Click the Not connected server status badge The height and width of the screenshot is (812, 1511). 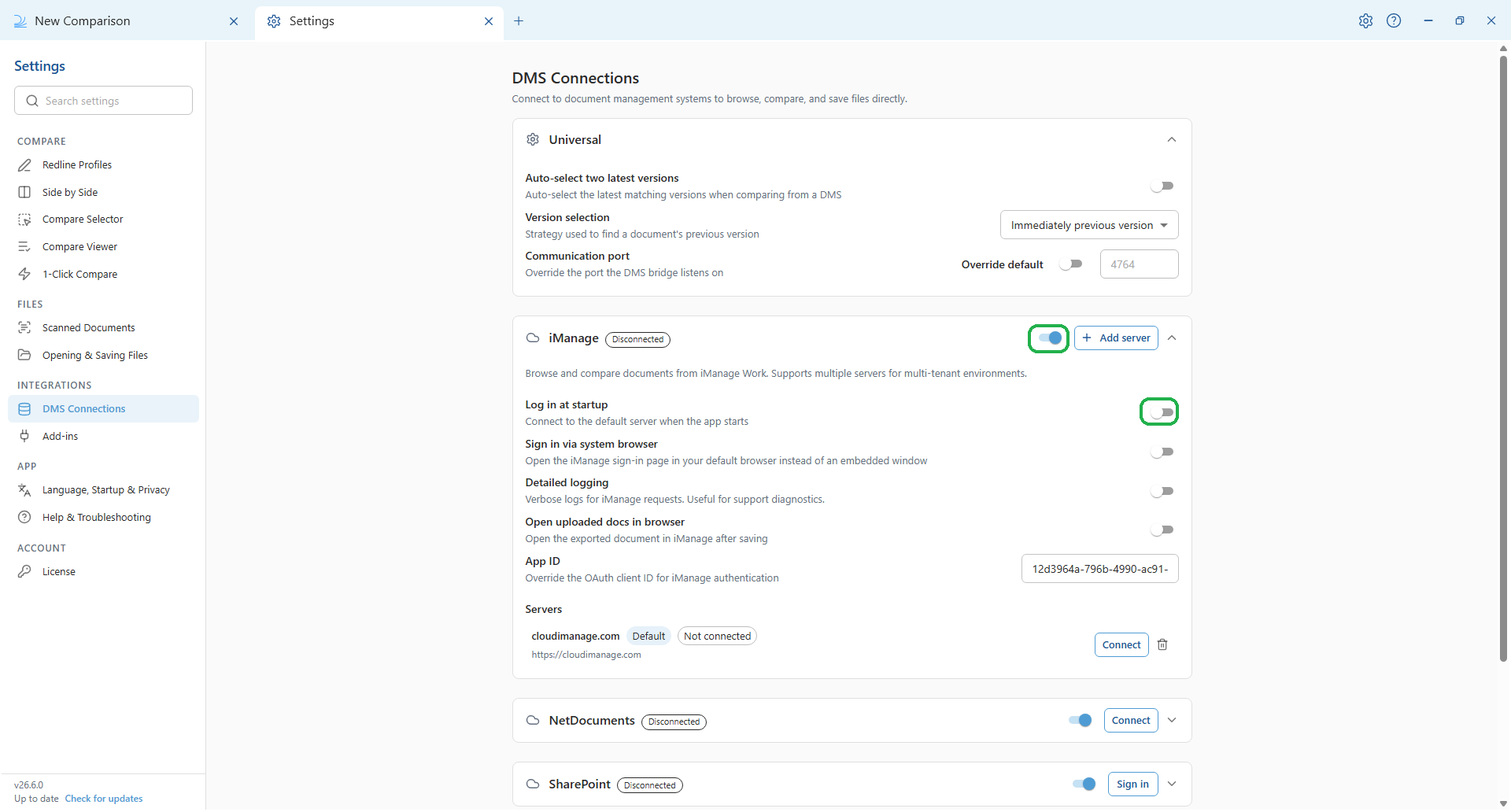pos(717,637)
